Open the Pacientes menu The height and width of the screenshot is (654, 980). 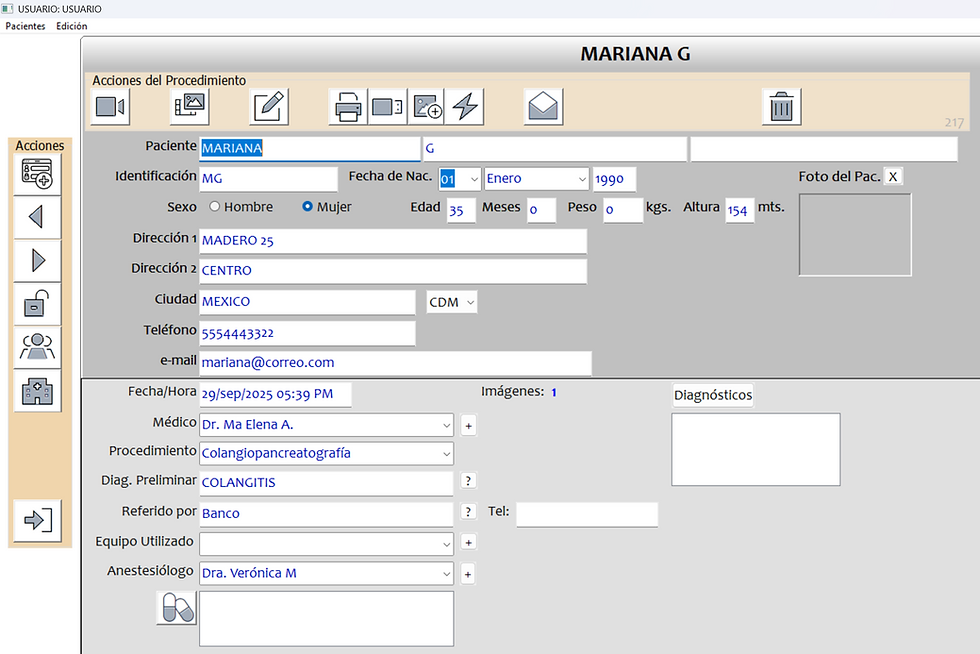[26, 26]
